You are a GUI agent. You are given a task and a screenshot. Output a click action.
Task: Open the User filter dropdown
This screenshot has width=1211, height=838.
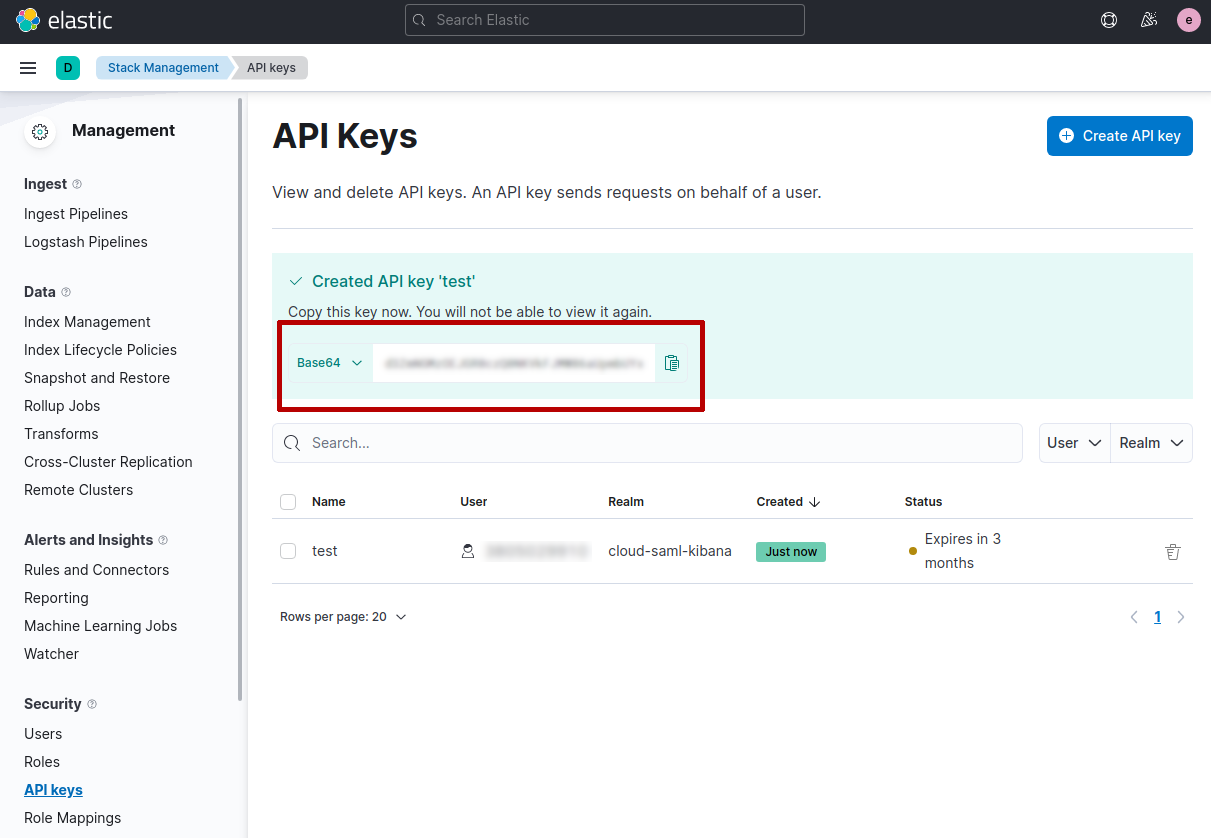pos(1074,442)
